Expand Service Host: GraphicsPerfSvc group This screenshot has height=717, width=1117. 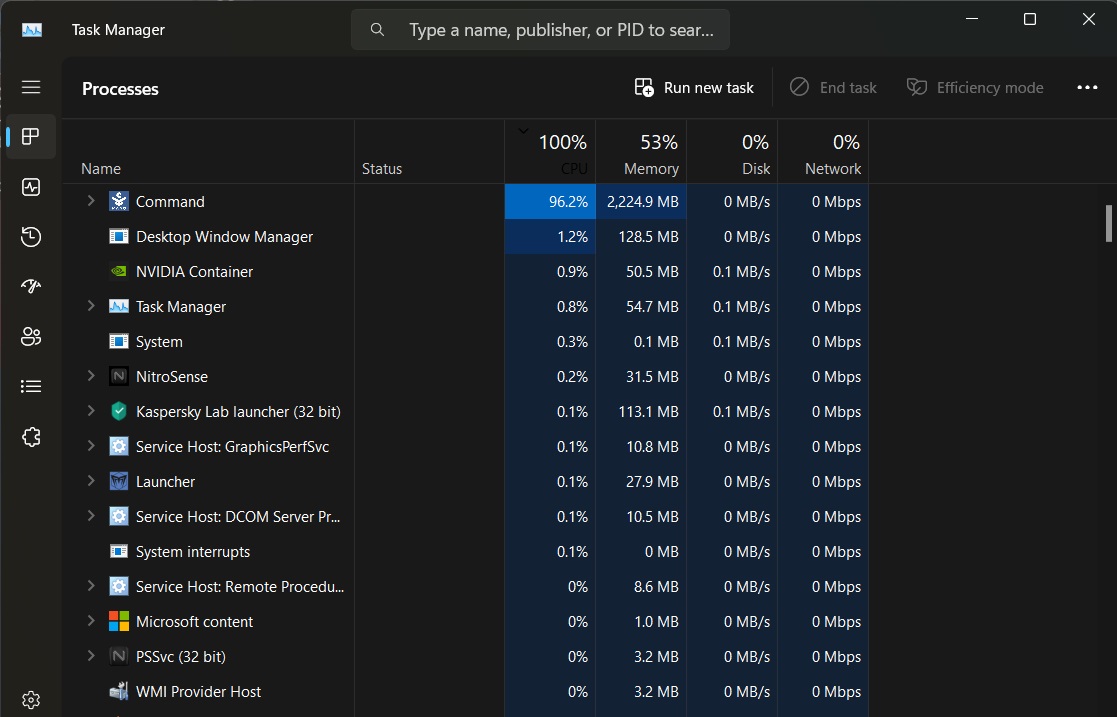[90, 446]
